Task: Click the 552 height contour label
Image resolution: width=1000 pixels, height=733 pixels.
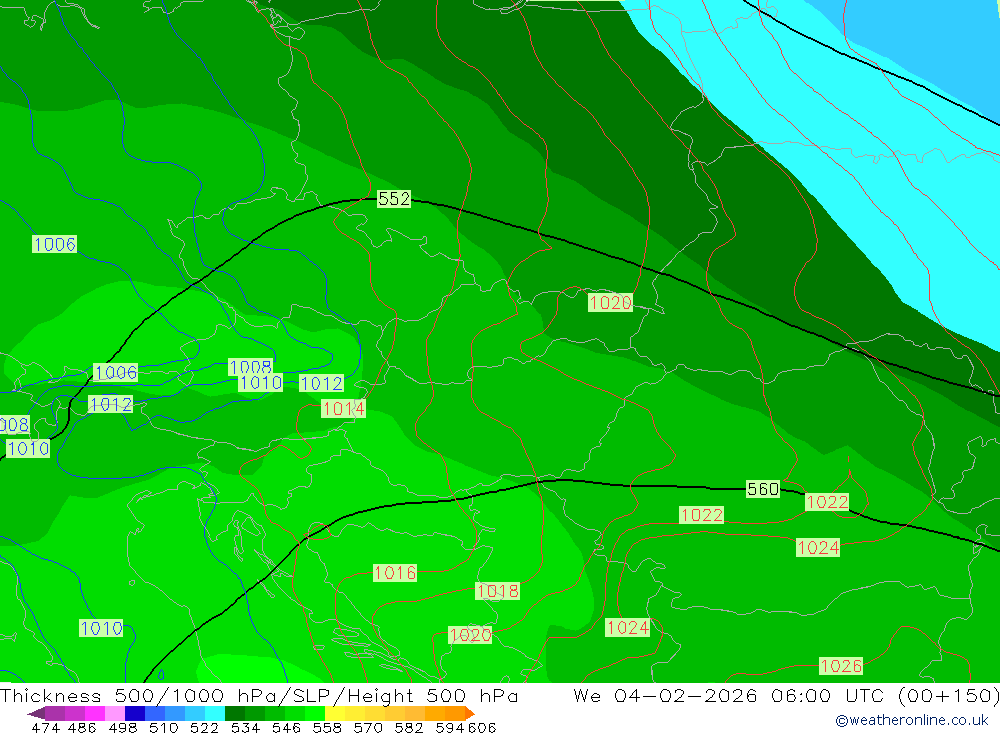Action: tap(394, 199)
